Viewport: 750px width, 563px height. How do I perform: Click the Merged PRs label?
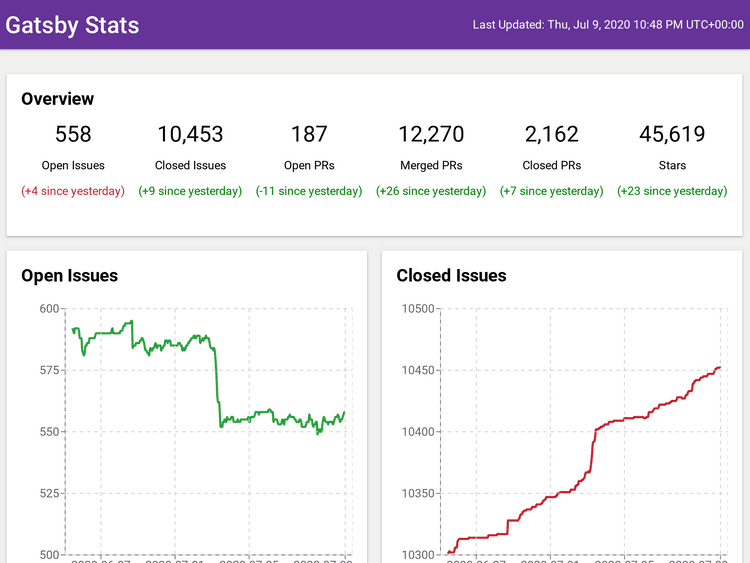point(431,165)
